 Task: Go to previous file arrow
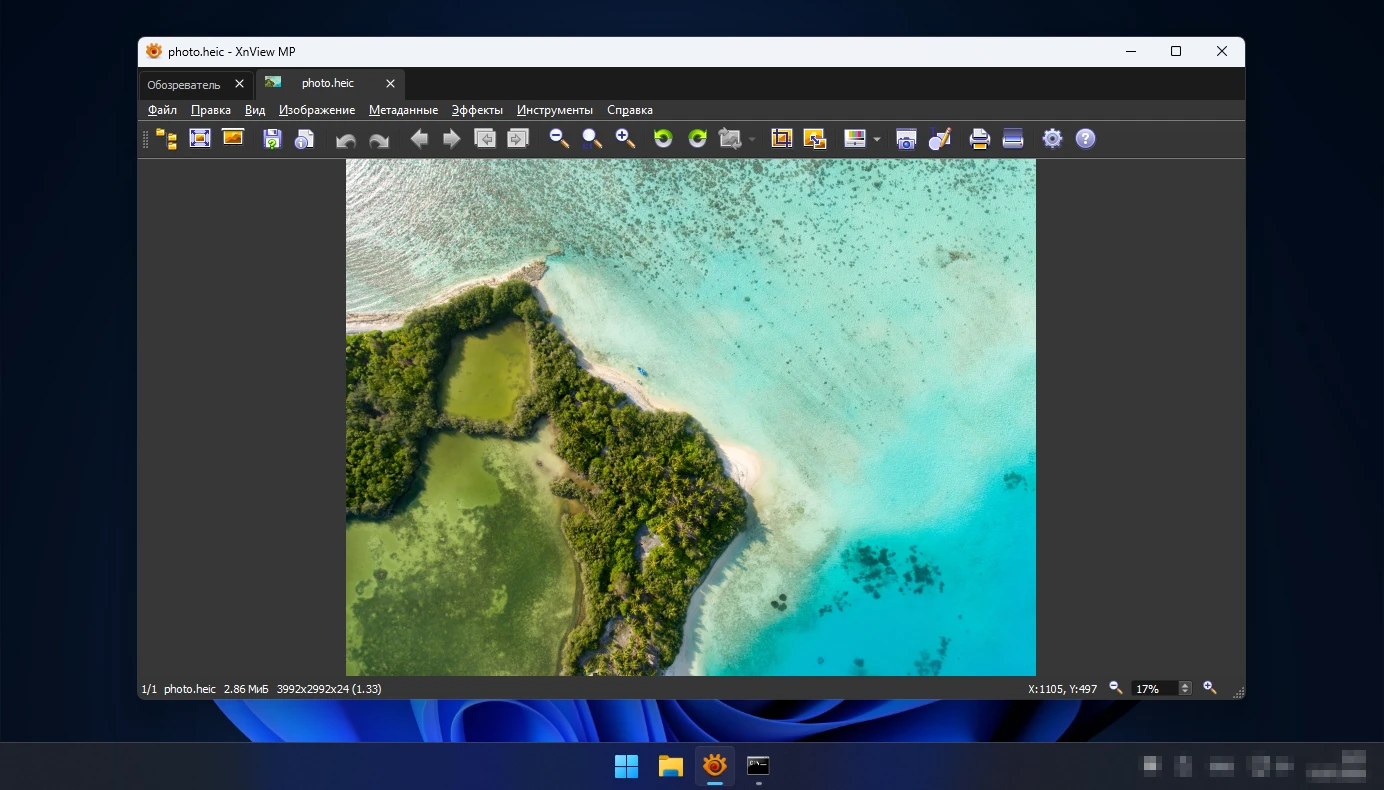[x=419, y=139]
